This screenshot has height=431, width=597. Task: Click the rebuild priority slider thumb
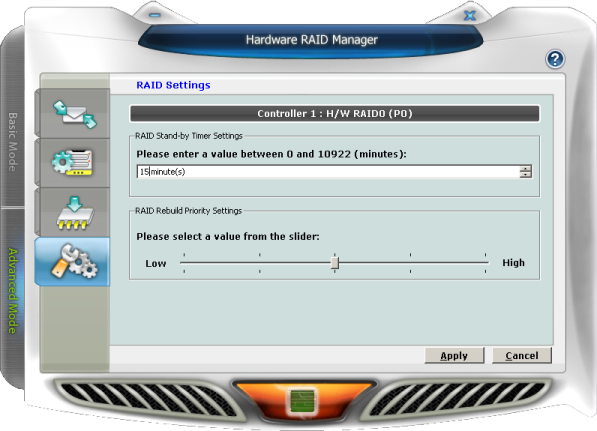(x=335, y=263)
